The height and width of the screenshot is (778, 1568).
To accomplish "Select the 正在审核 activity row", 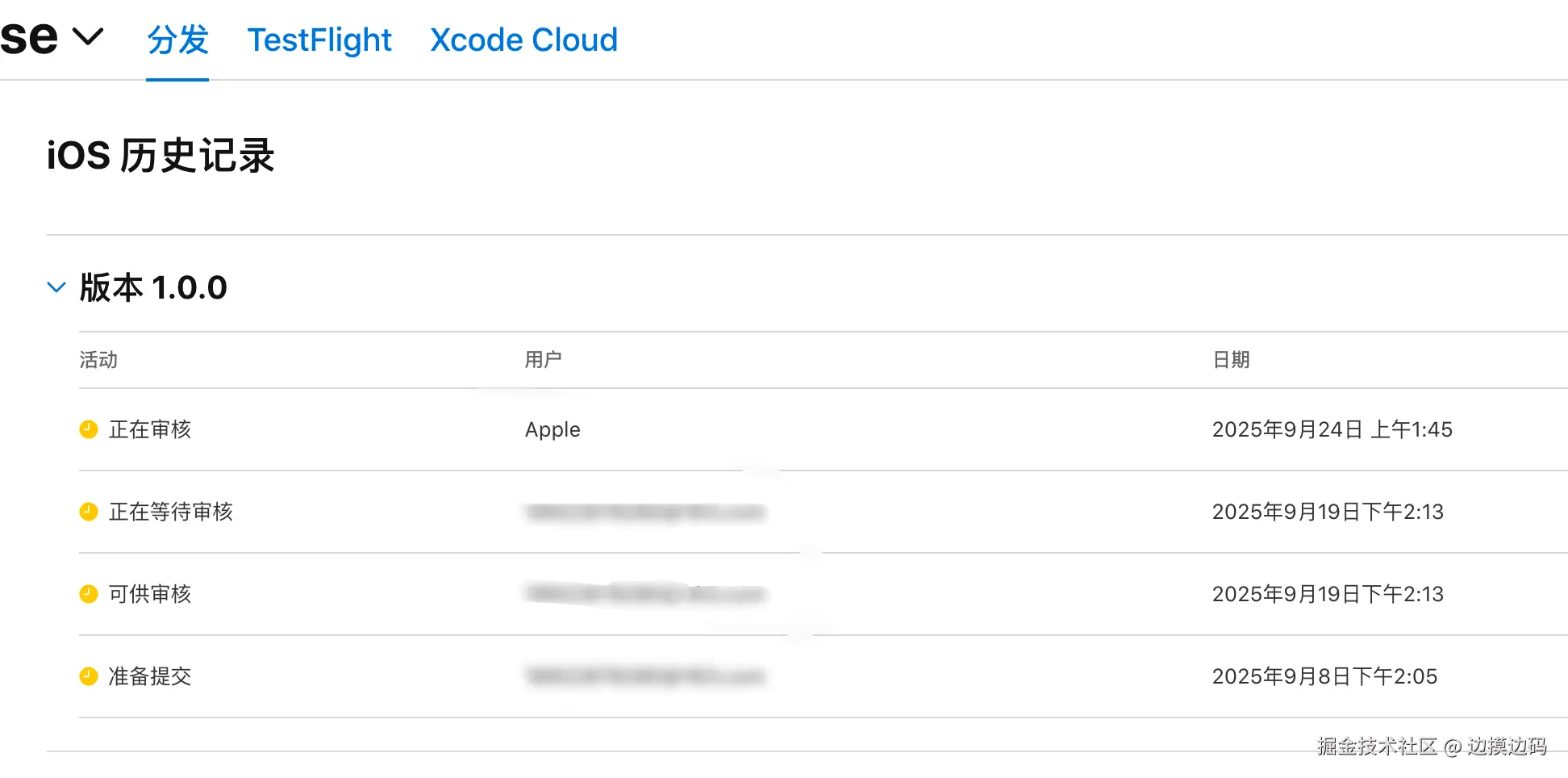I will (150, 429).
